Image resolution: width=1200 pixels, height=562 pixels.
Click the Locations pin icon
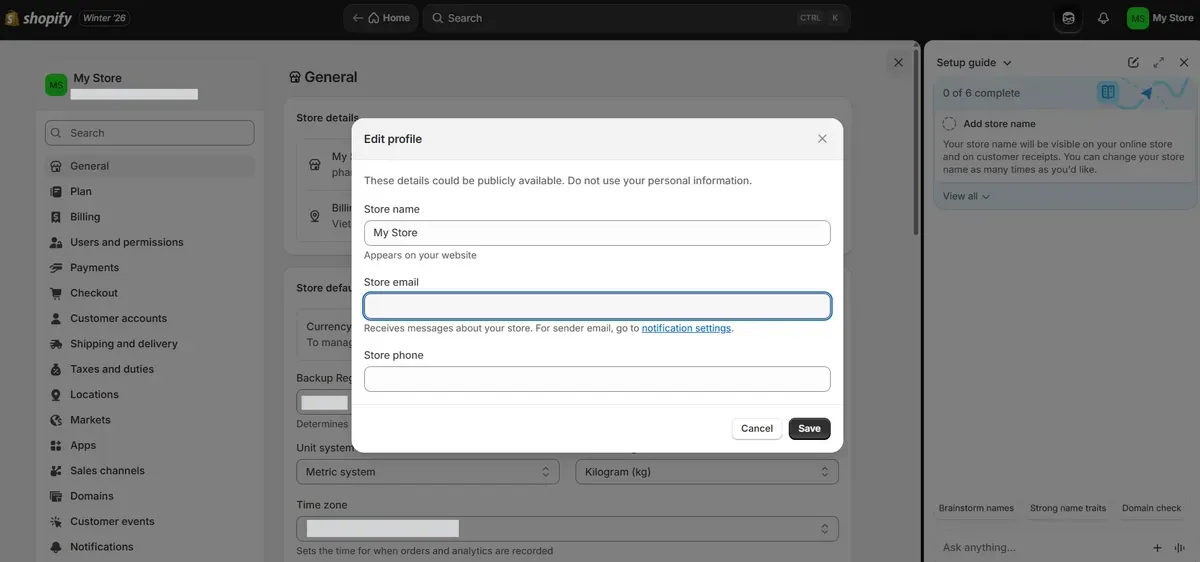(57, 395)
